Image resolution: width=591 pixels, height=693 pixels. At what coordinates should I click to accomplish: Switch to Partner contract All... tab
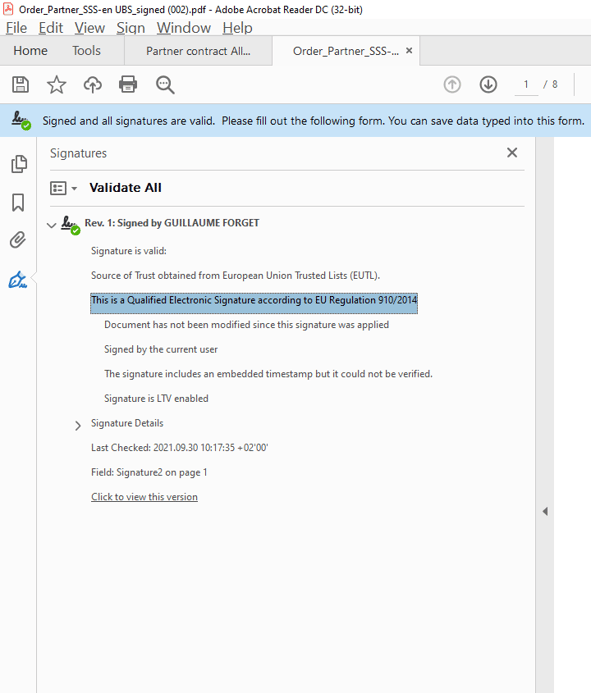coord(198,51)
